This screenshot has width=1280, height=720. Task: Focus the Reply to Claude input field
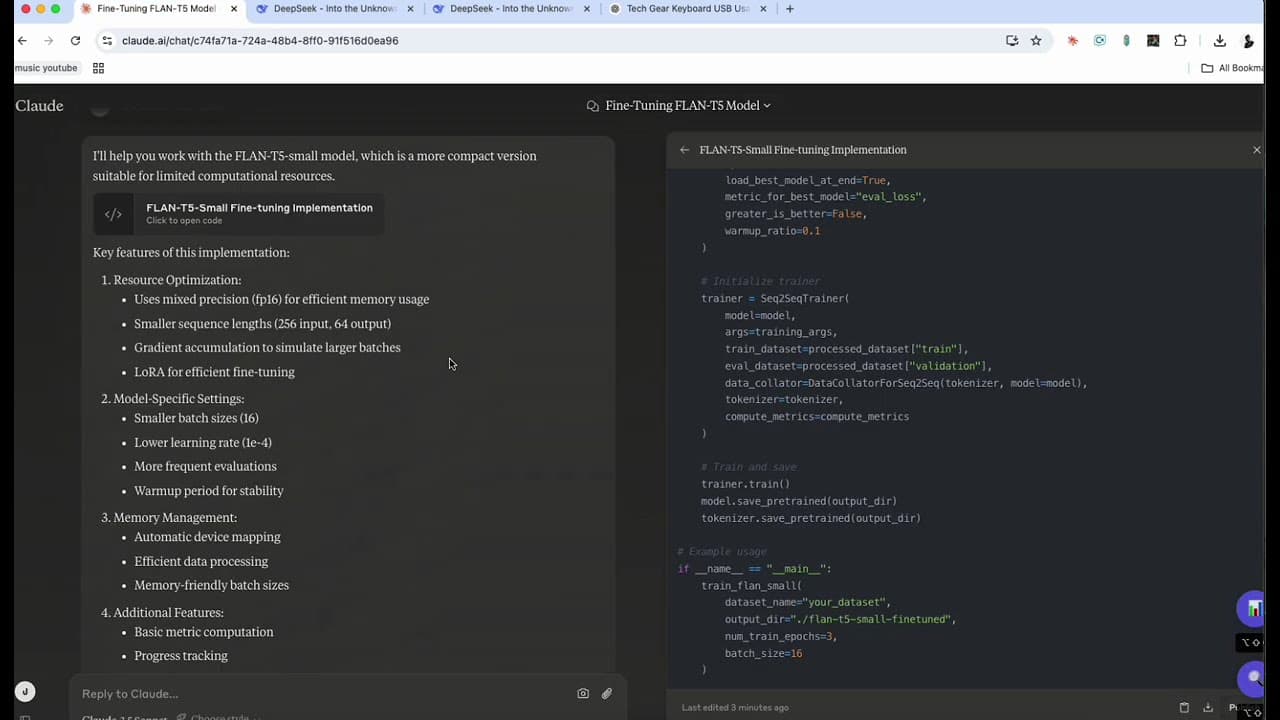(x=320, y=694)
